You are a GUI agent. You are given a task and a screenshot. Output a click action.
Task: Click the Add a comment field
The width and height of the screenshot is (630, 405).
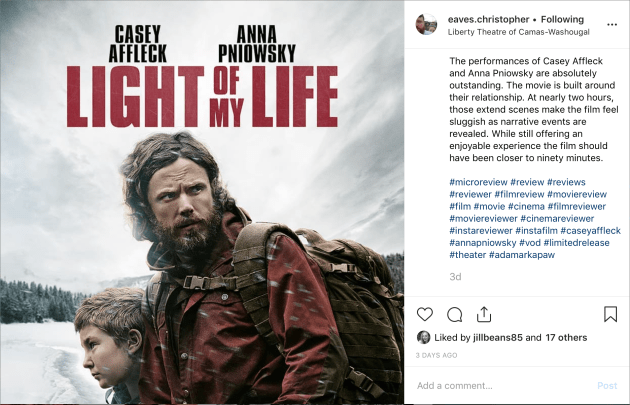coord(502,386)
